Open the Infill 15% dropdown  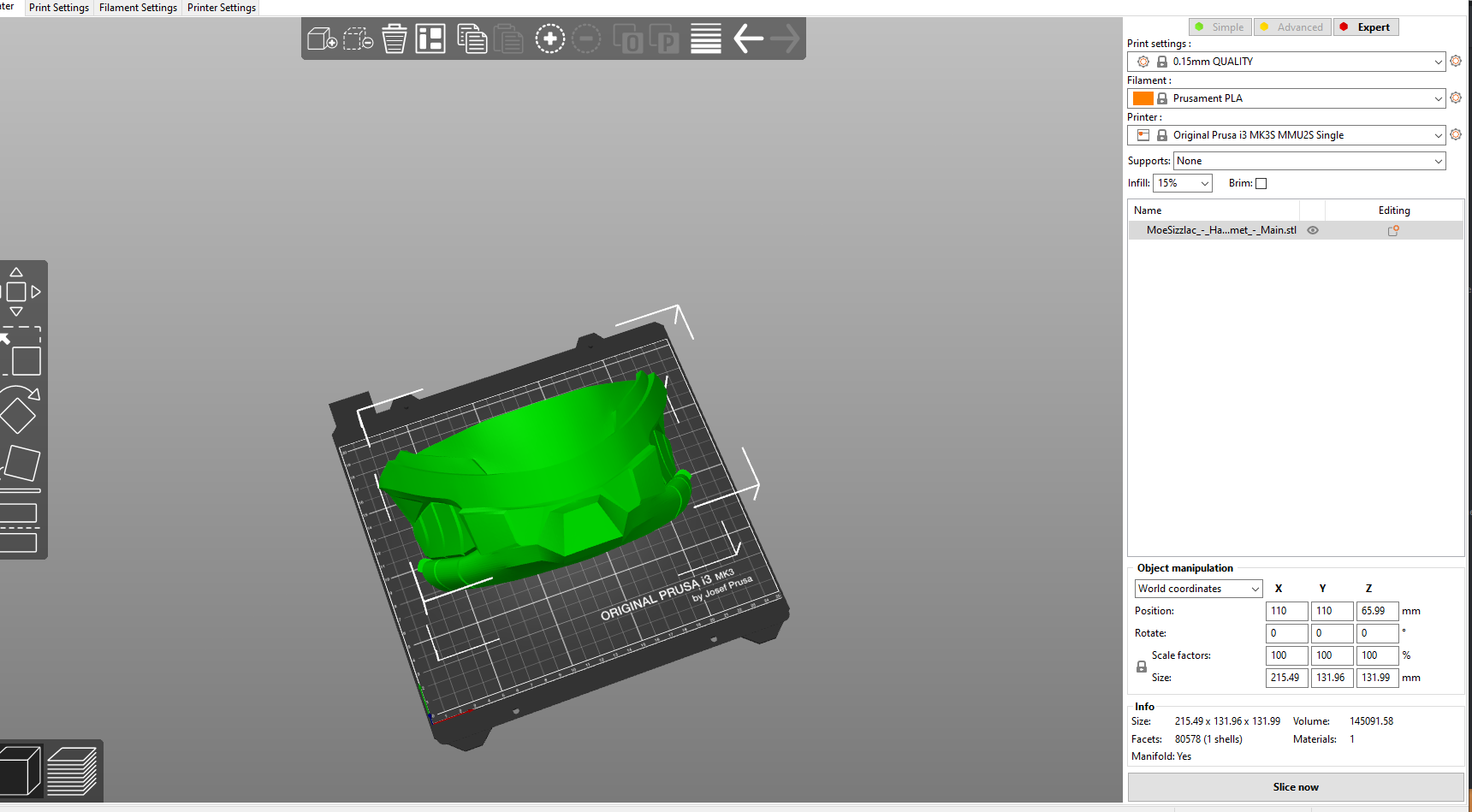coord(1183,183)
